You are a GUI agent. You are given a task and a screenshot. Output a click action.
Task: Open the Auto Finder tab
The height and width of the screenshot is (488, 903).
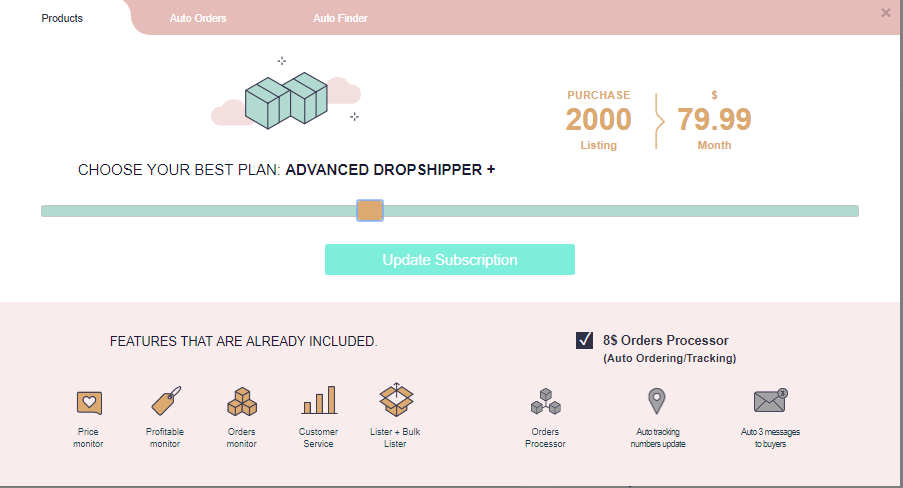[340, 18]
